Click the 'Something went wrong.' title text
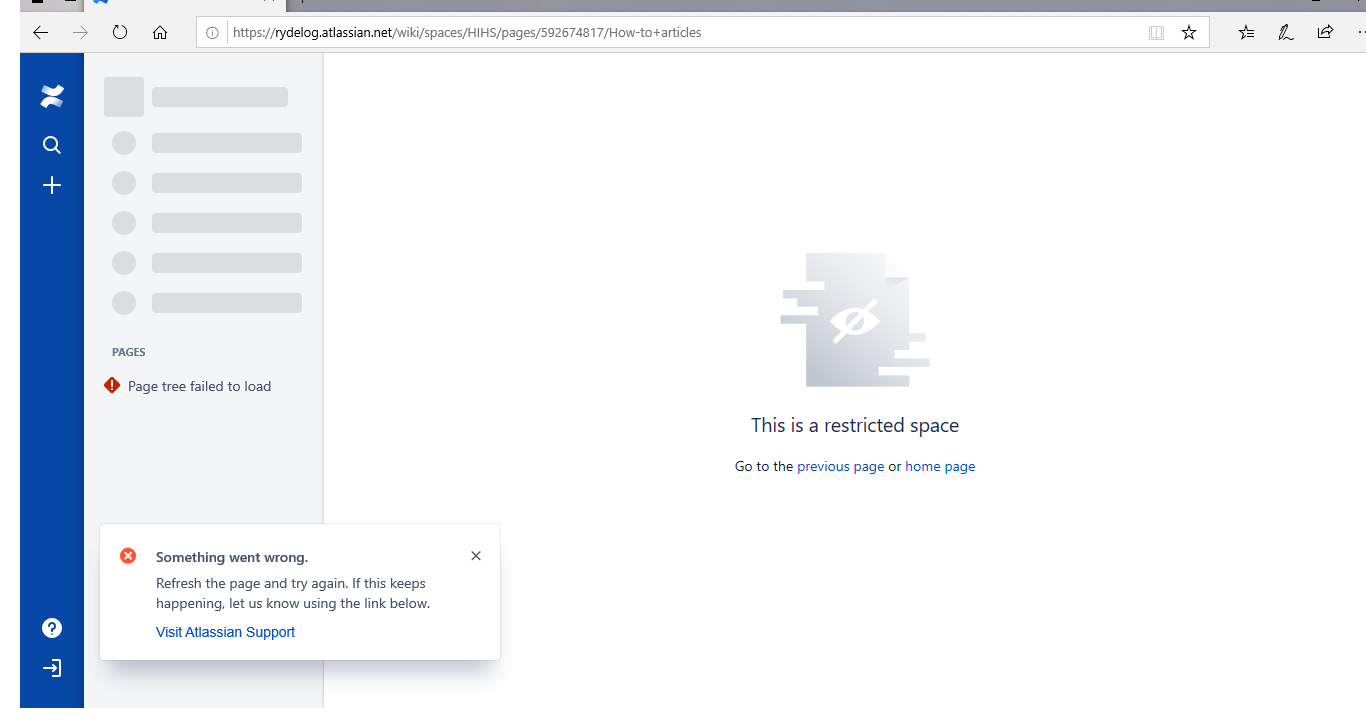This screenshot has height=728, width=1366. click(x=232, y=557)
